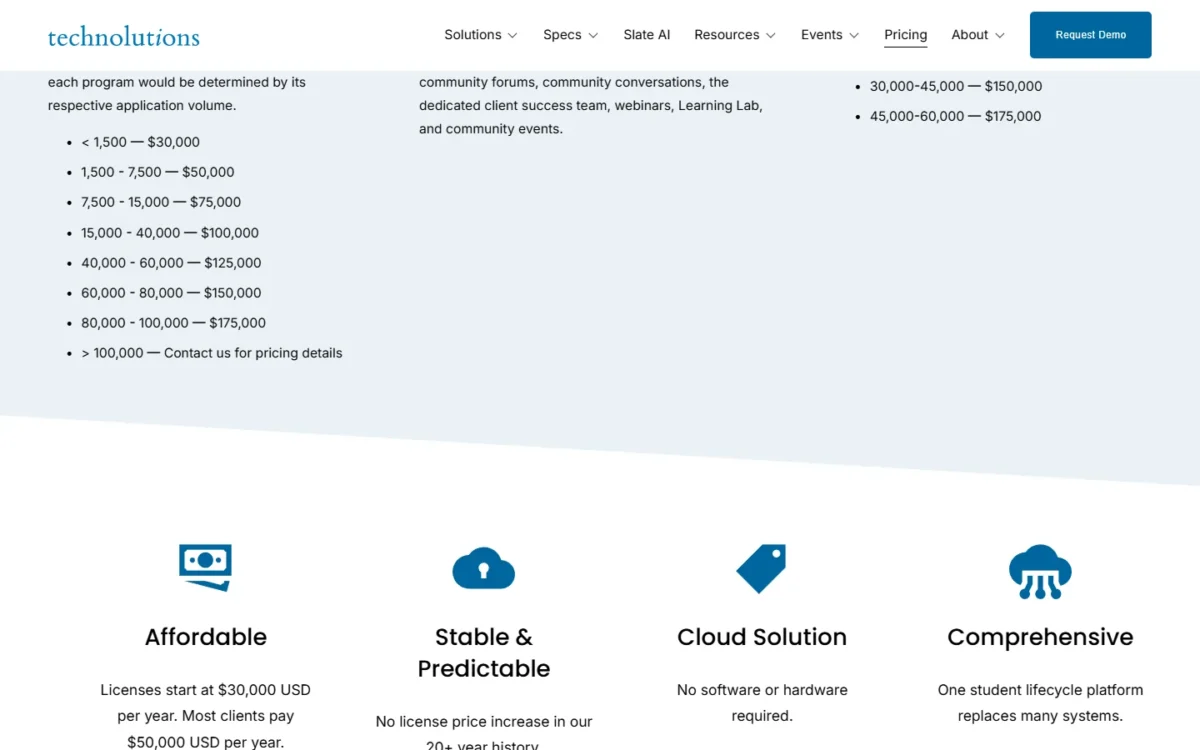Expand the Specs menu
1200x750 pixels.
571,35
